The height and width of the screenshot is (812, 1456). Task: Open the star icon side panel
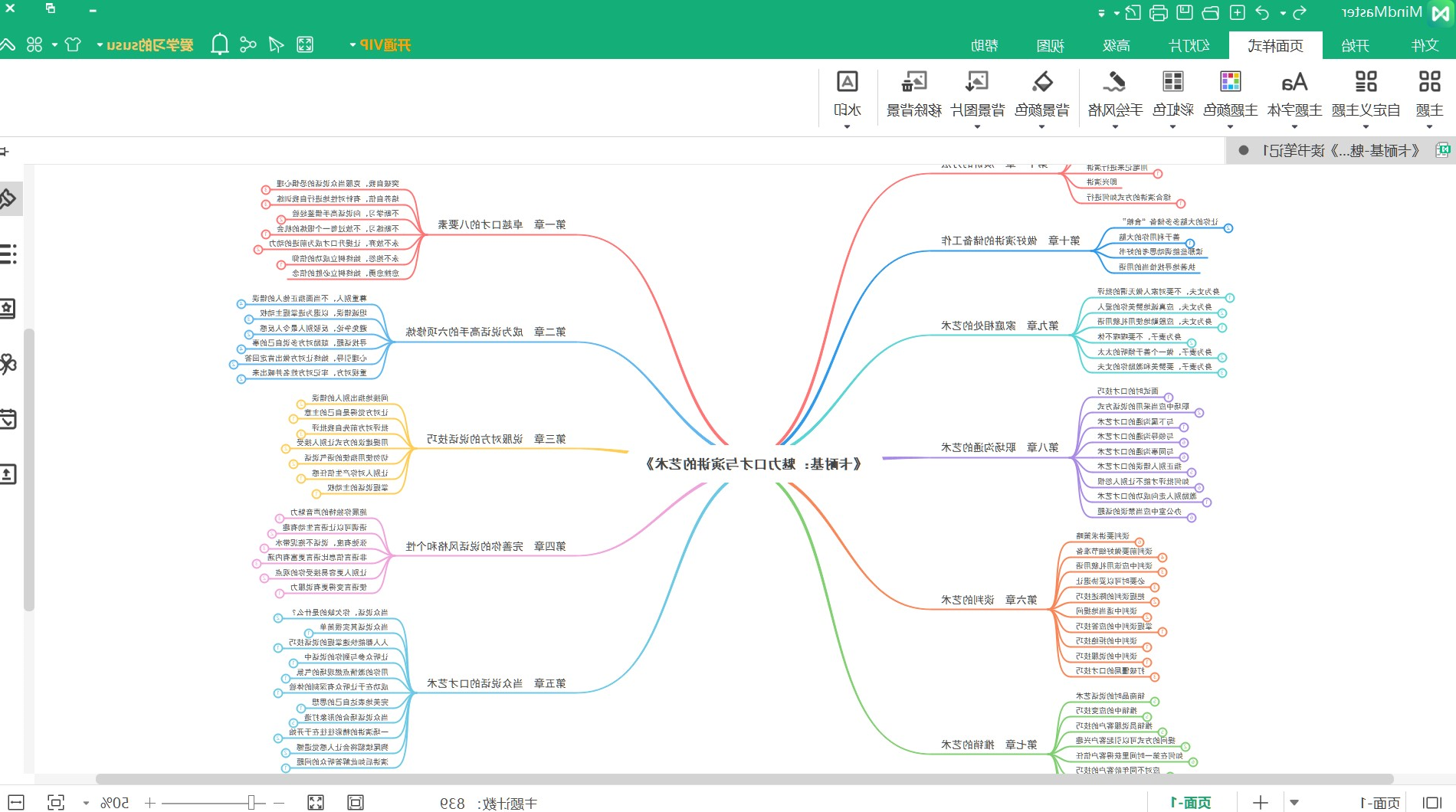point(8,309)
